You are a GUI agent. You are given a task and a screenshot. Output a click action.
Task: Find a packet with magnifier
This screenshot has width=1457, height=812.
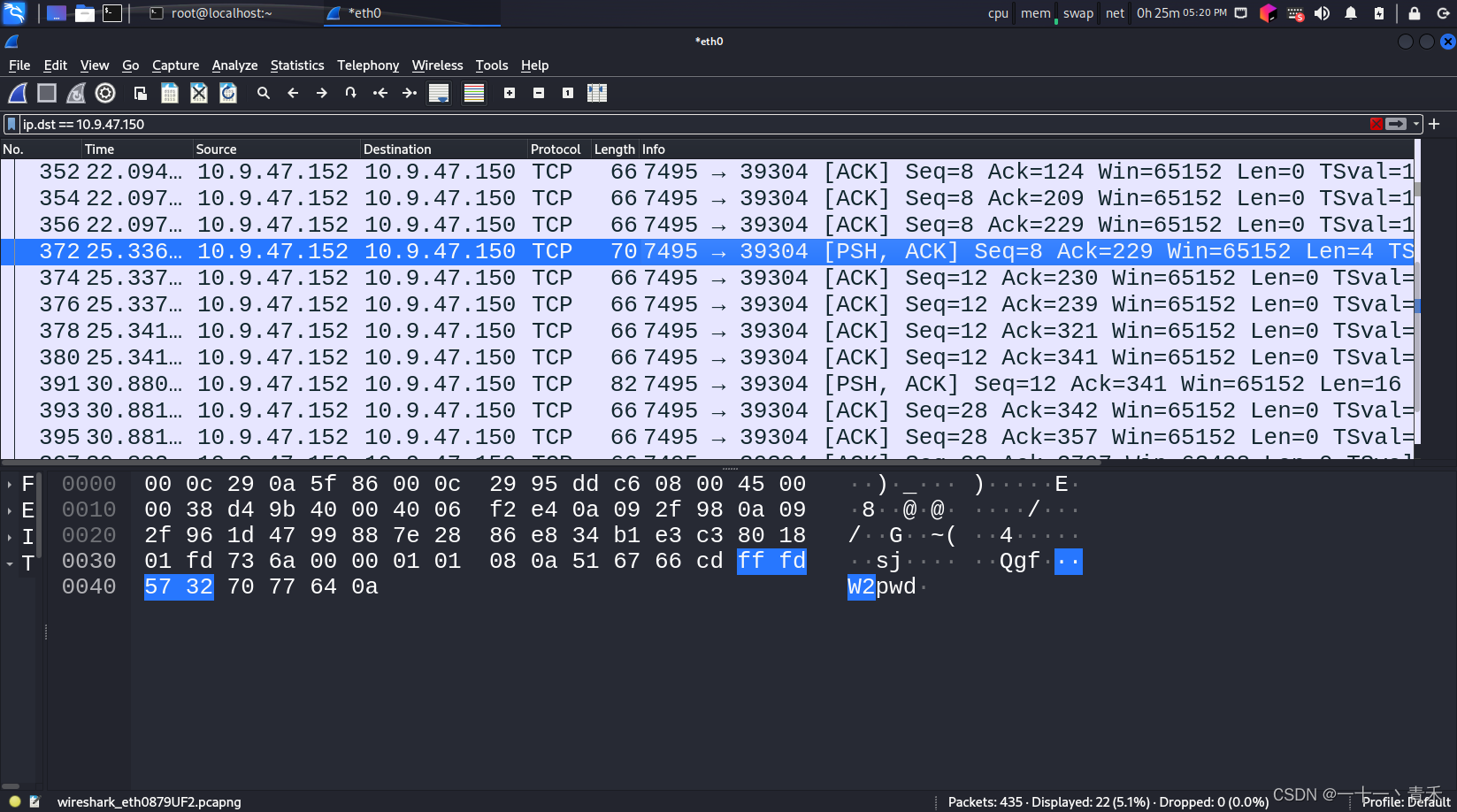(x=264, y=93)
